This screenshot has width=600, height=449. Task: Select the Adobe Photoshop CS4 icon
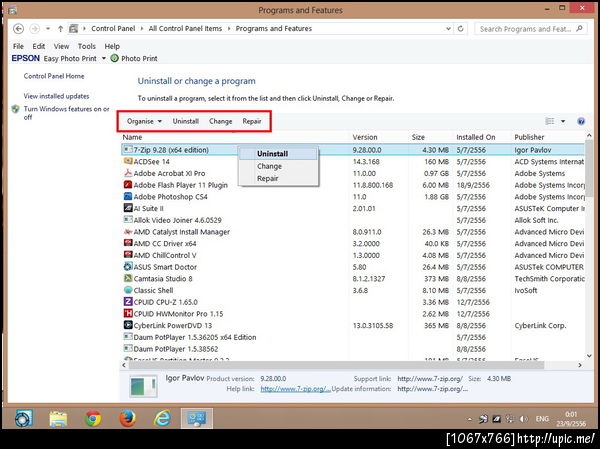(x=128, y=196)
